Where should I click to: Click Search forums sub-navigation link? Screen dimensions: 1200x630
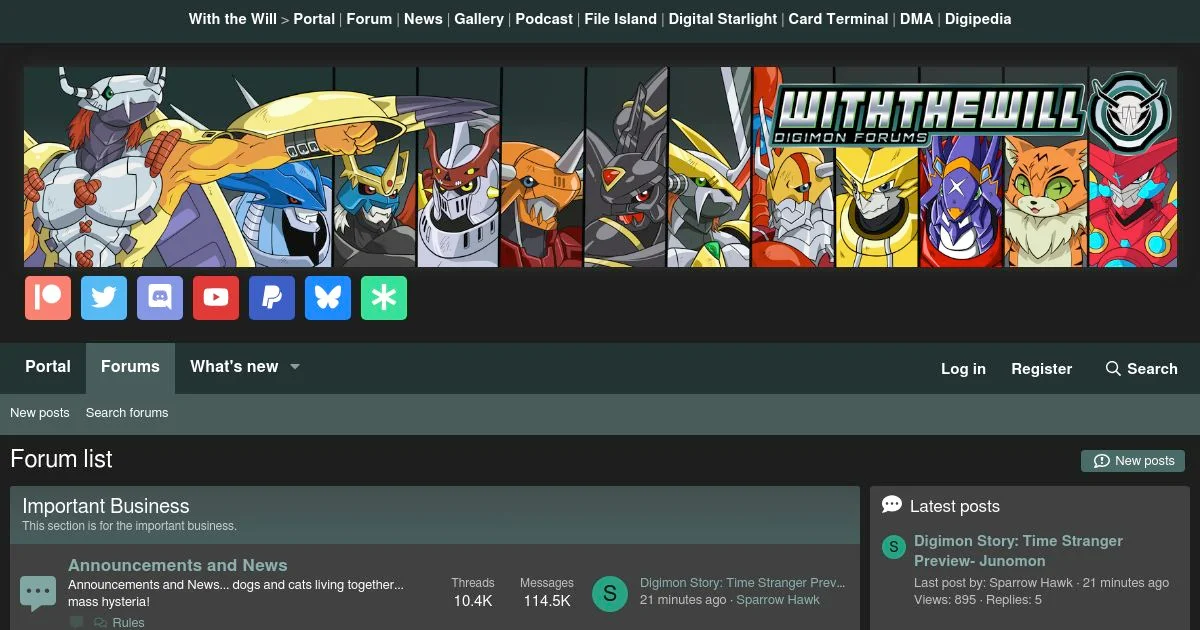[x=127, y=413]
